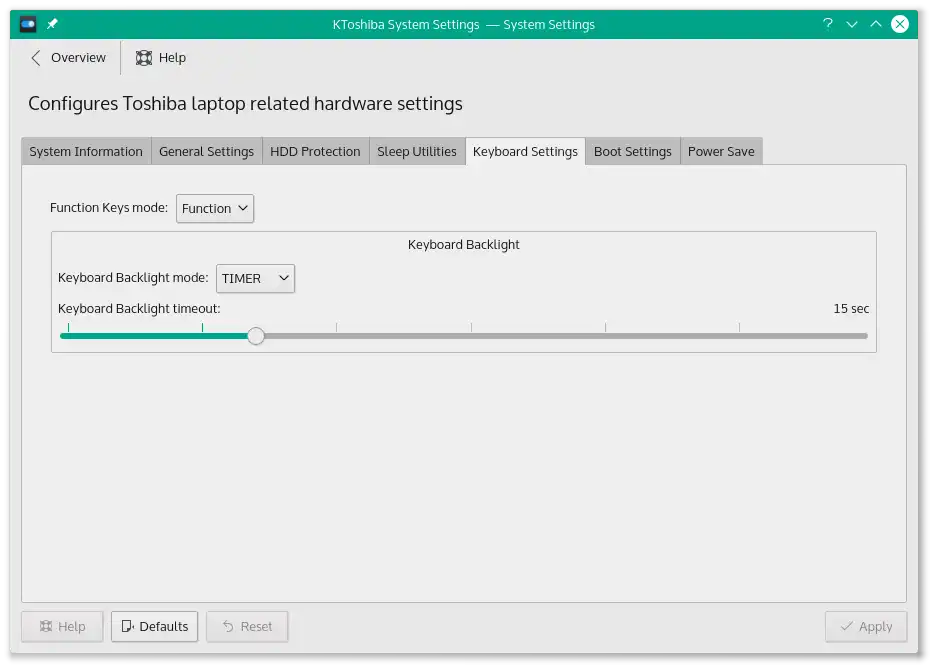Click the backlight timeout slider track right of the handle
The width and height of the screenshot is (934, 669).
566,336
